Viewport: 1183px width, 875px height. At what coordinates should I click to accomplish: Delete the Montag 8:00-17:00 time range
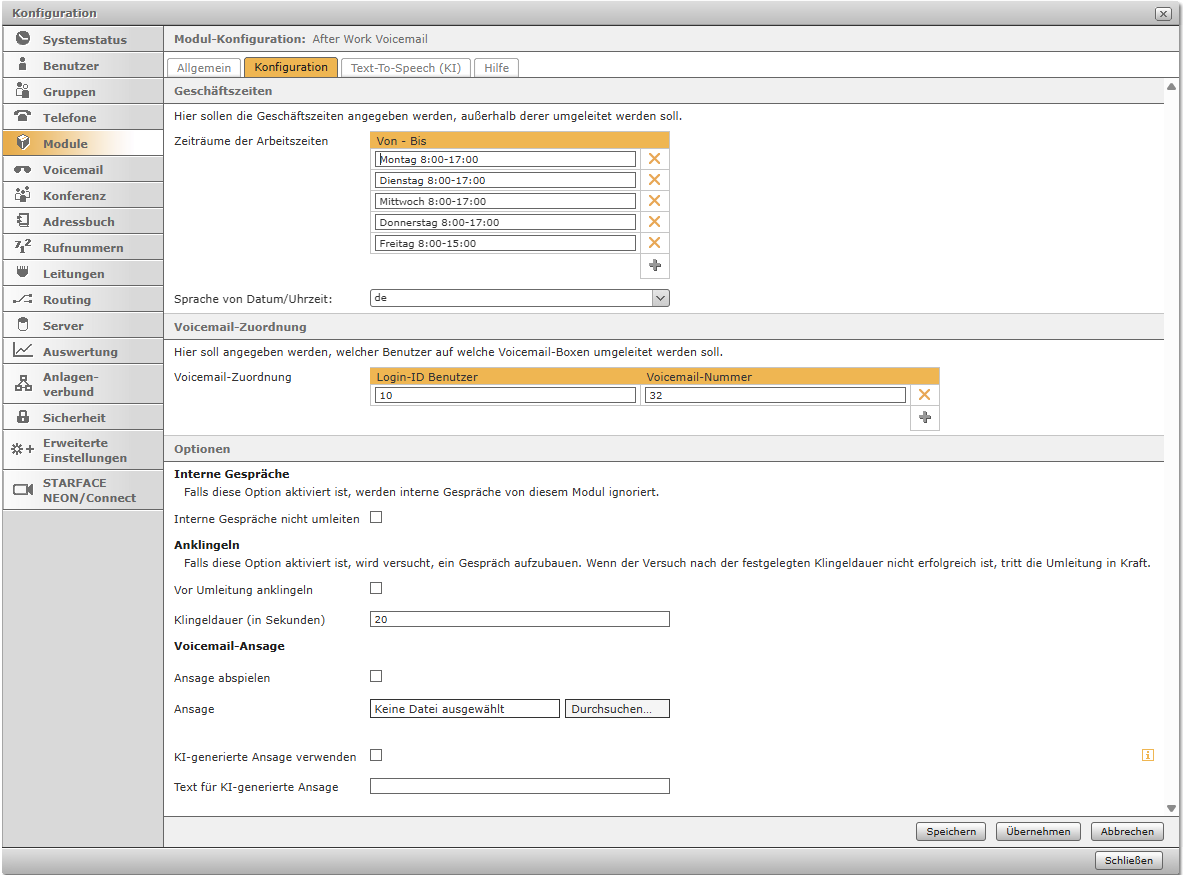tap(655, 159)
